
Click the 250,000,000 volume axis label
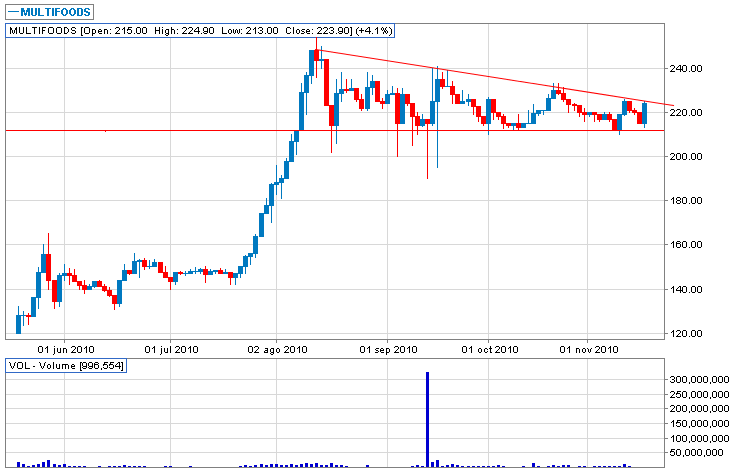[699, 394]
